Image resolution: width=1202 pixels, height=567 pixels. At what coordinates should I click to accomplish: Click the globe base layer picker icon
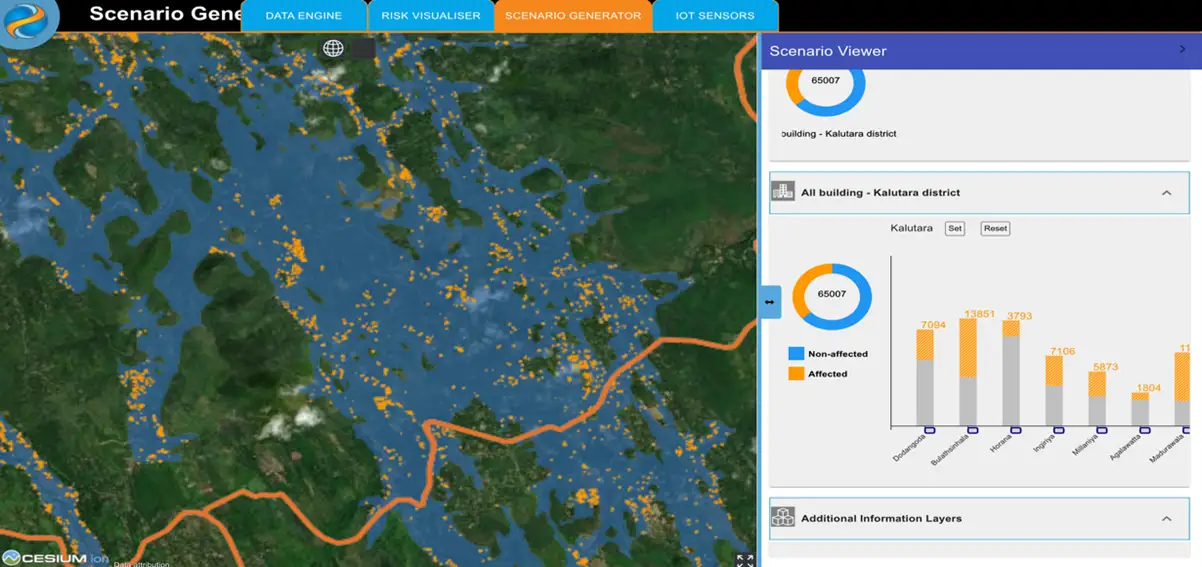tap(333, 48)
